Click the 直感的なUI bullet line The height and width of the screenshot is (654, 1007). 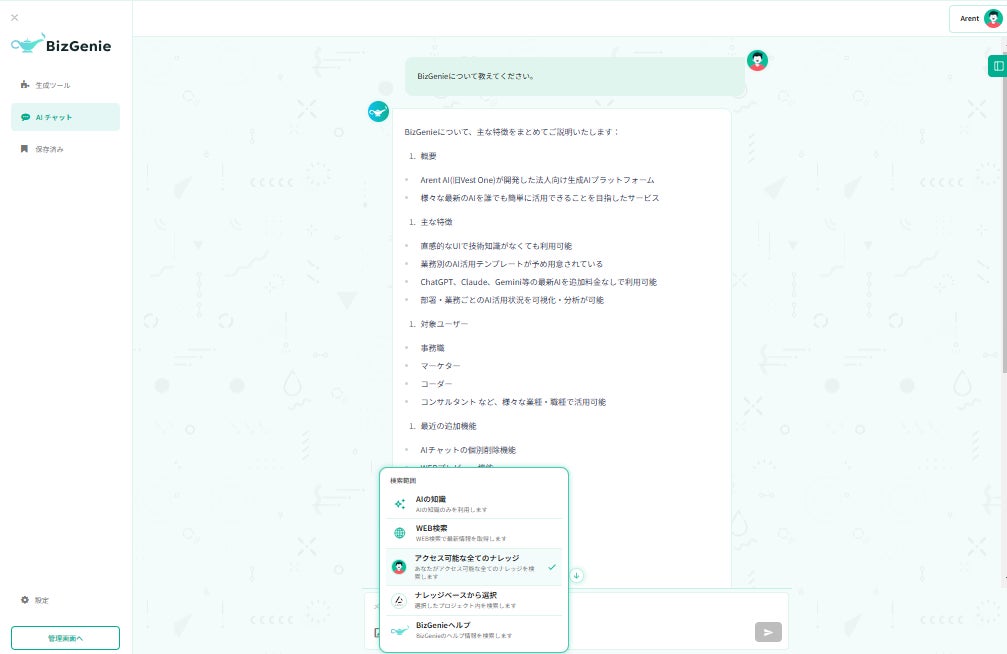pos(496,246)
